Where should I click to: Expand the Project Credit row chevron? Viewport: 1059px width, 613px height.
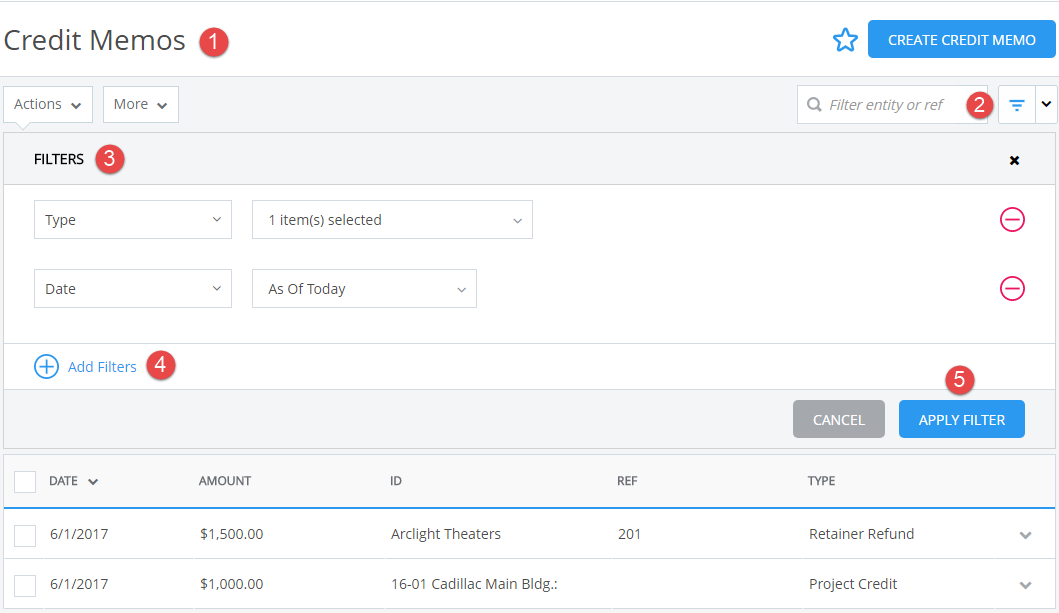click(1025, 585)
